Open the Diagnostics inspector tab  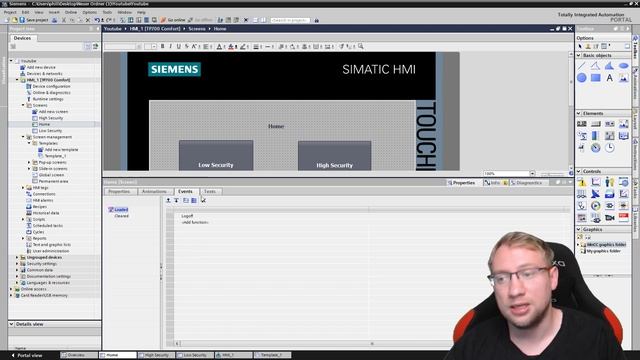(x=526, y=183)
